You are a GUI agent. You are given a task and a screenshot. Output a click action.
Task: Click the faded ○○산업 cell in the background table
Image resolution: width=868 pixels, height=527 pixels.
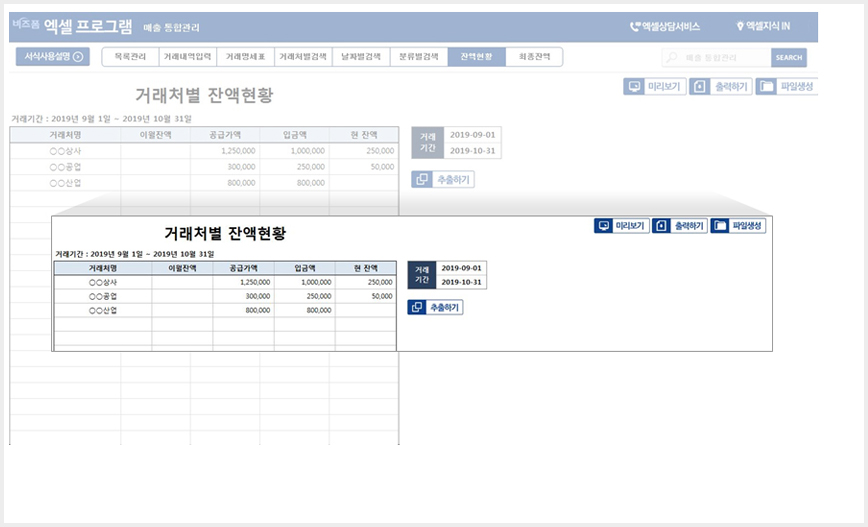65,183
